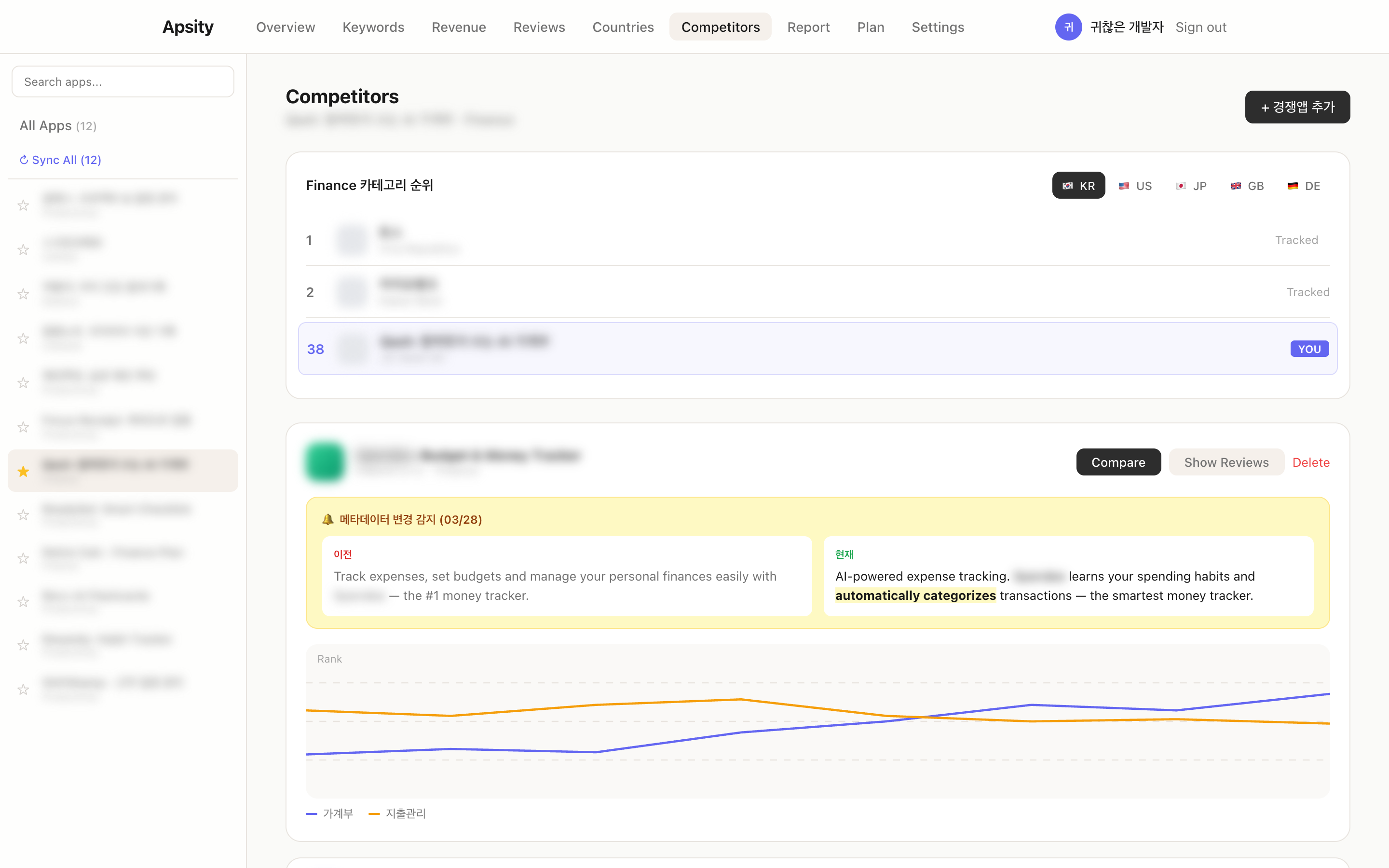Click the star beside second sidebar app
This screenshot has height=868, width=1389.
point(23,249)
